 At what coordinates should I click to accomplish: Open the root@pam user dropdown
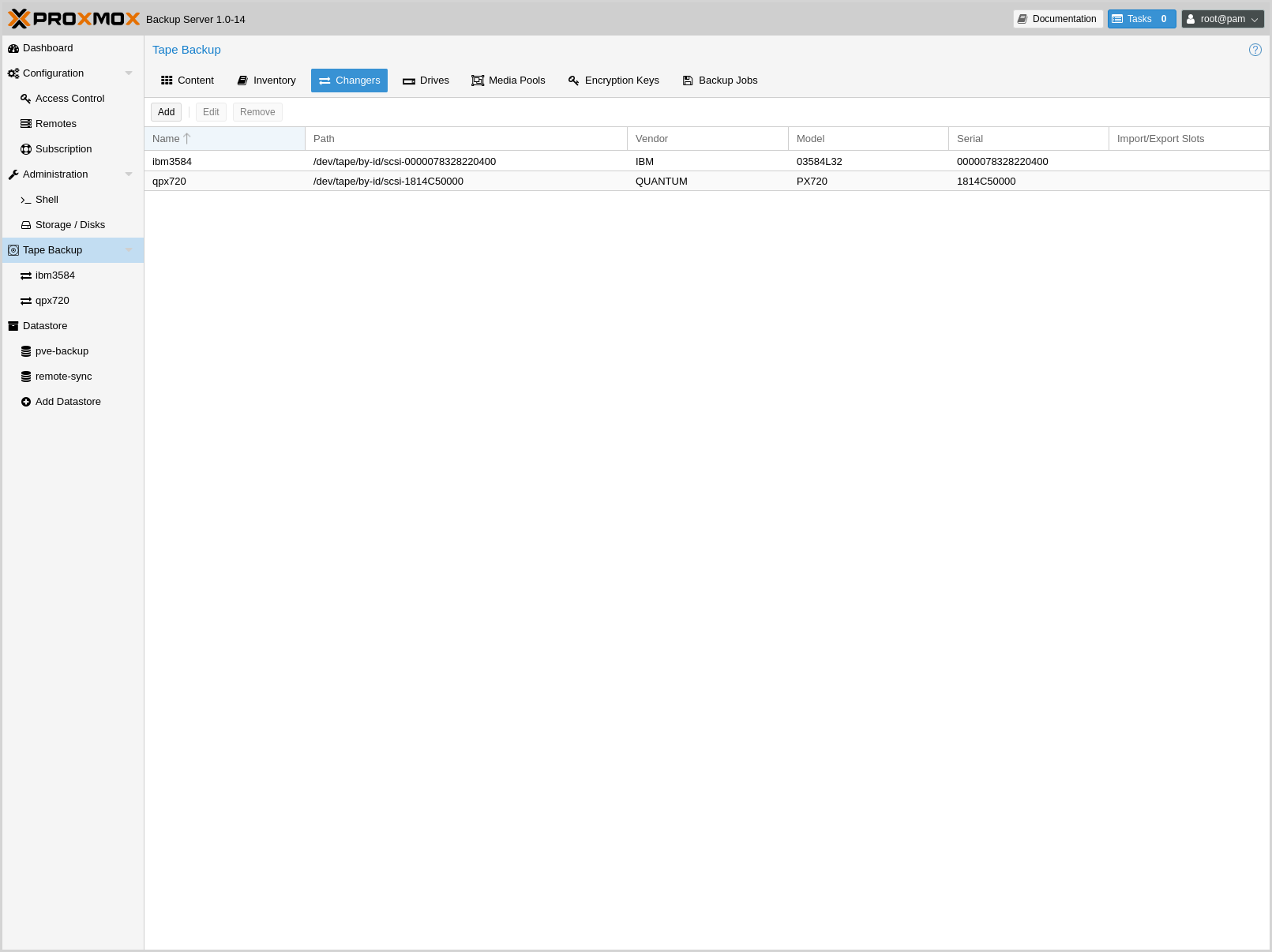(1222, 19)
